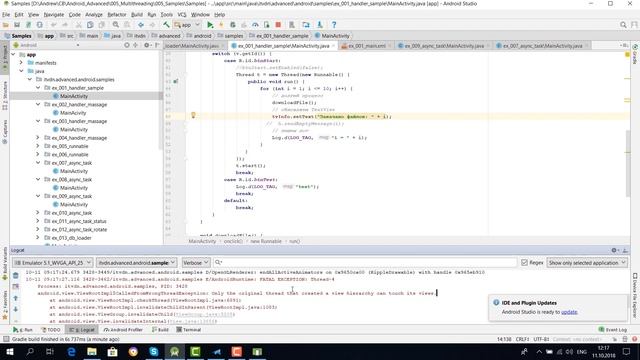This screenshot has height=360, width=640.
Task: Open the Show only selected application dropdown
Action: [587, 263]
